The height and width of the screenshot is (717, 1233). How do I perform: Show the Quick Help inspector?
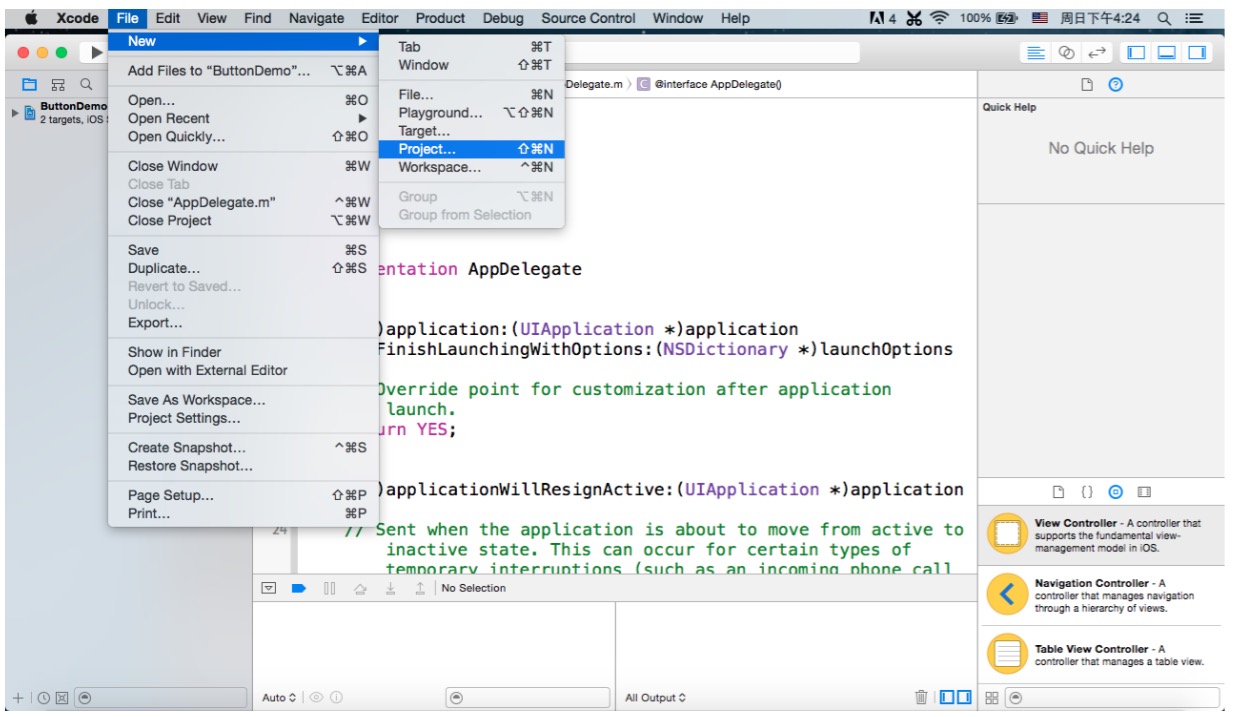1116,85
